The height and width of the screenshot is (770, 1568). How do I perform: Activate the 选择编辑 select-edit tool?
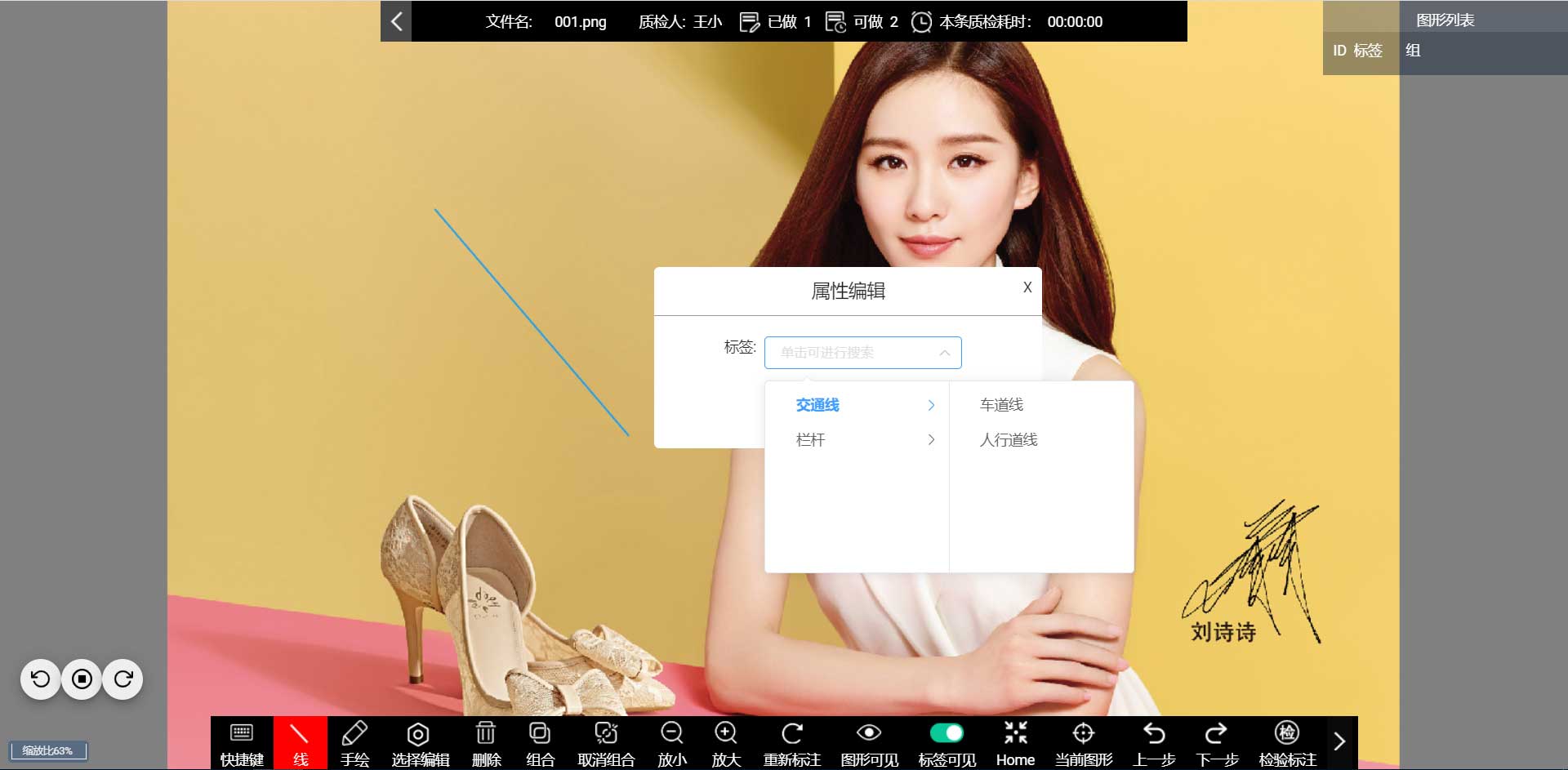click(x=420, y=744)
